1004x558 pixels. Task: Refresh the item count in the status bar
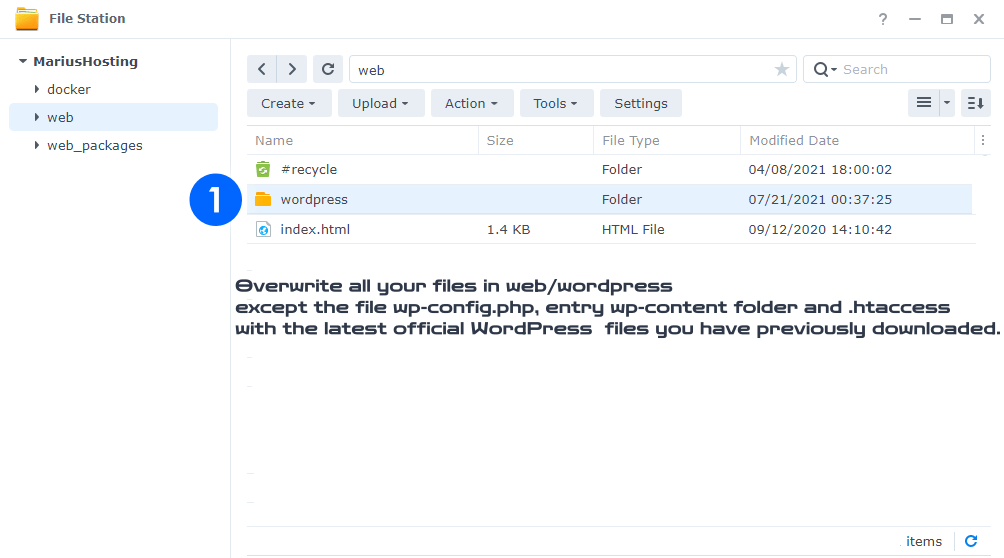pos(971,541)
